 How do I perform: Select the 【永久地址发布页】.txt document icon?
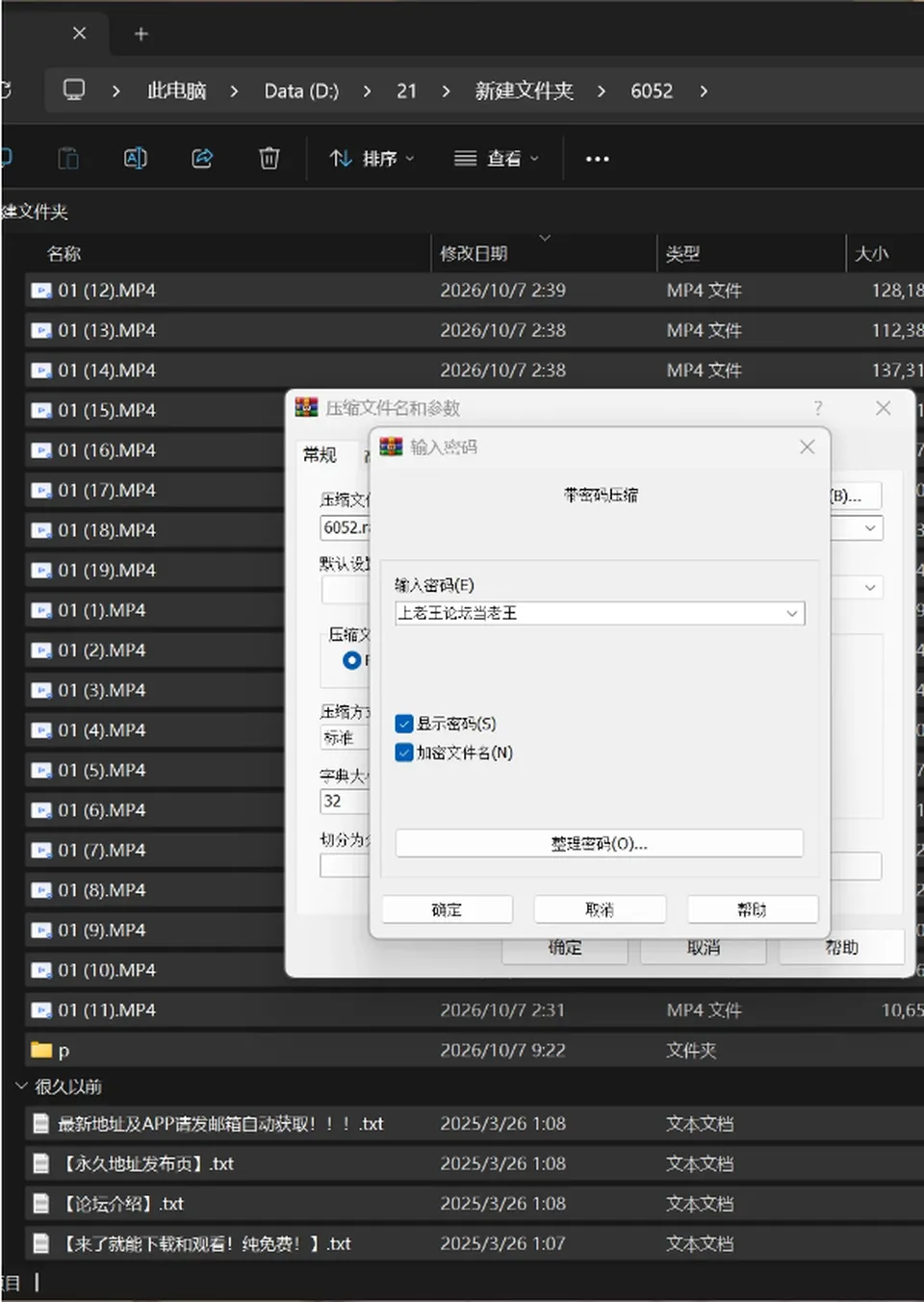pos(41,1163)
